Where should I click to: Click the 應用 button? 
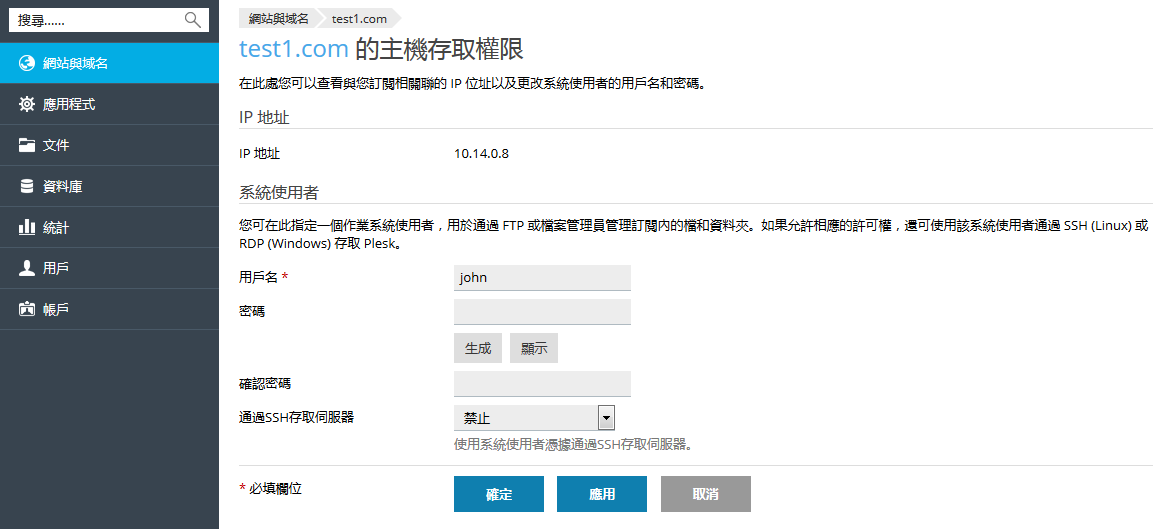602,494
